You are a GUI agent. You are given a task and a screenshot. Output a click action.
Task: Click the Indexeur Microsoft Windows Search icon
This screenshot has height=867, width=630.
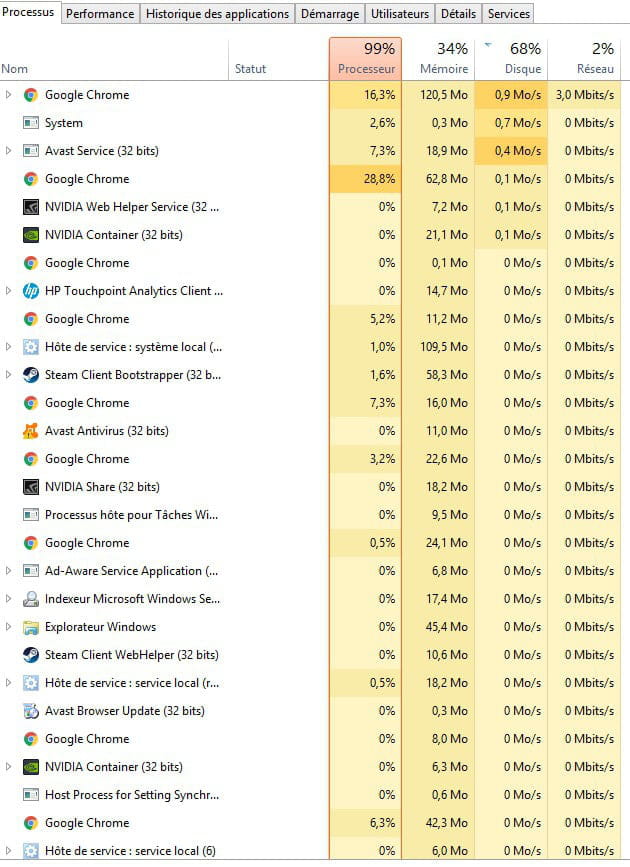[x=30, y=599]
